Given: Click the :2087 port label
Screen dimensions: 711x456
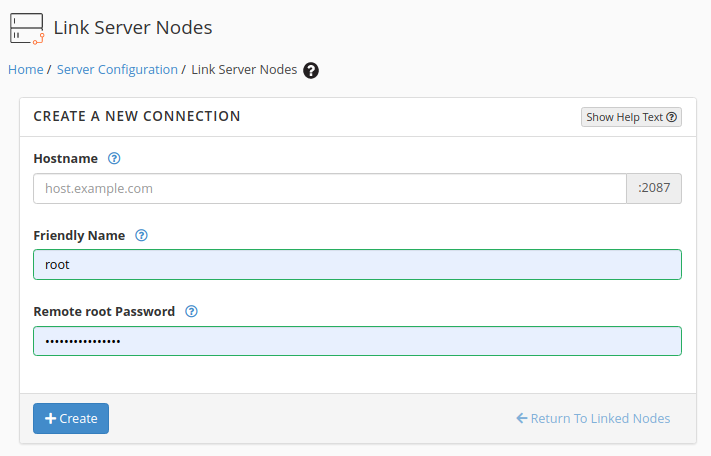Looking at the screenshot, I should pos(654,188).
